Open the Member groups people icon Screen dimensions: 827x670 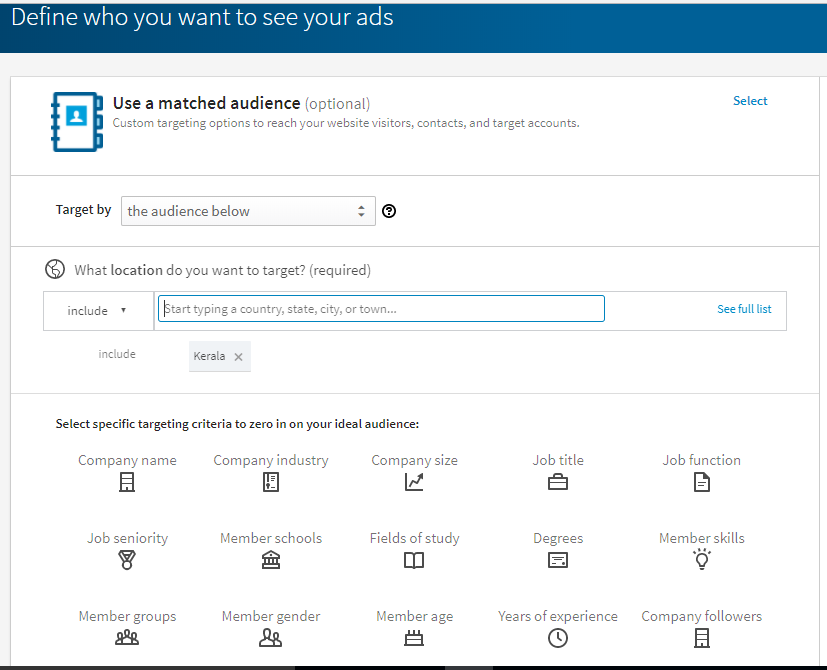pos(127,638)
